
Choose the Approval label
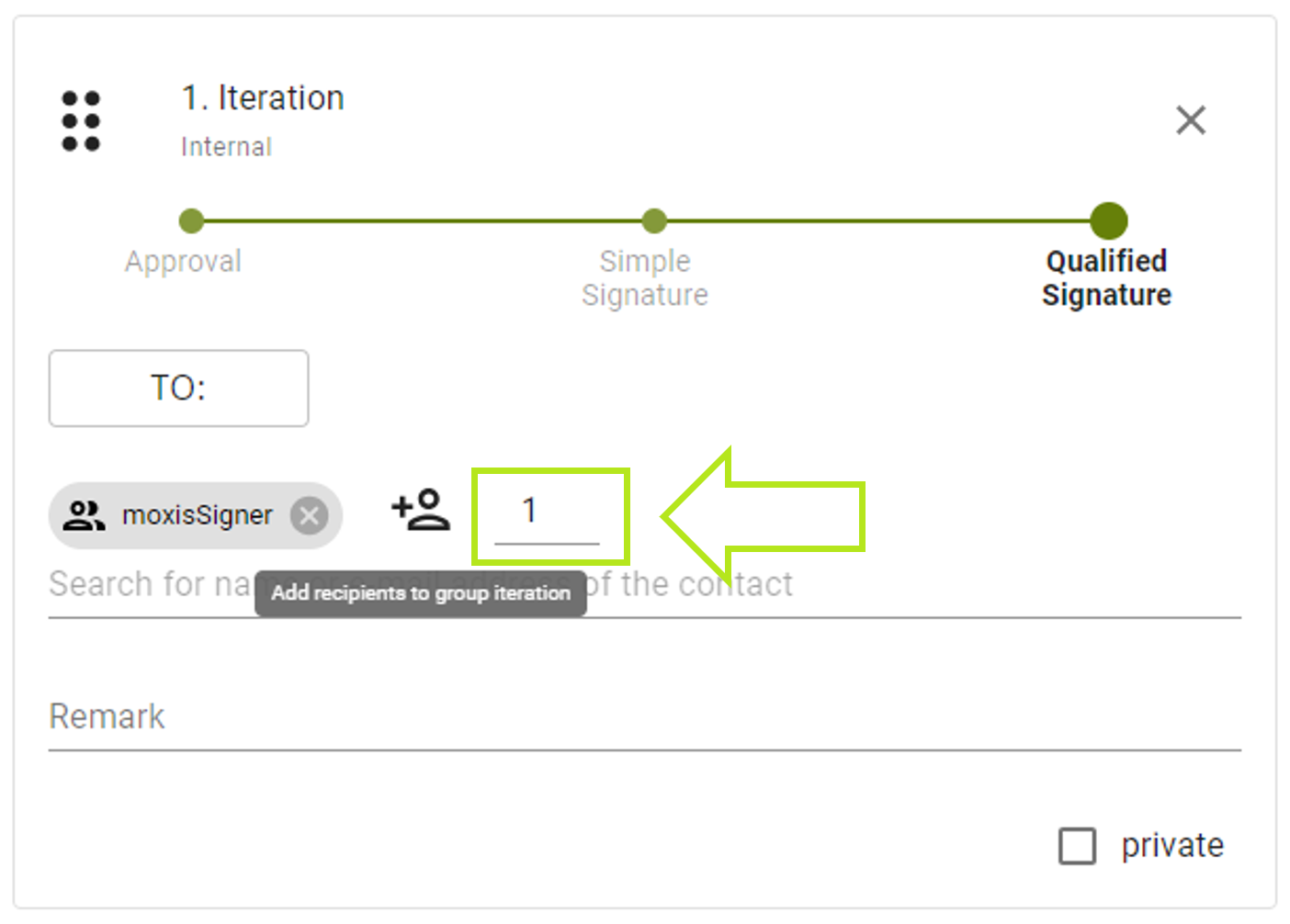pos(184,262)
